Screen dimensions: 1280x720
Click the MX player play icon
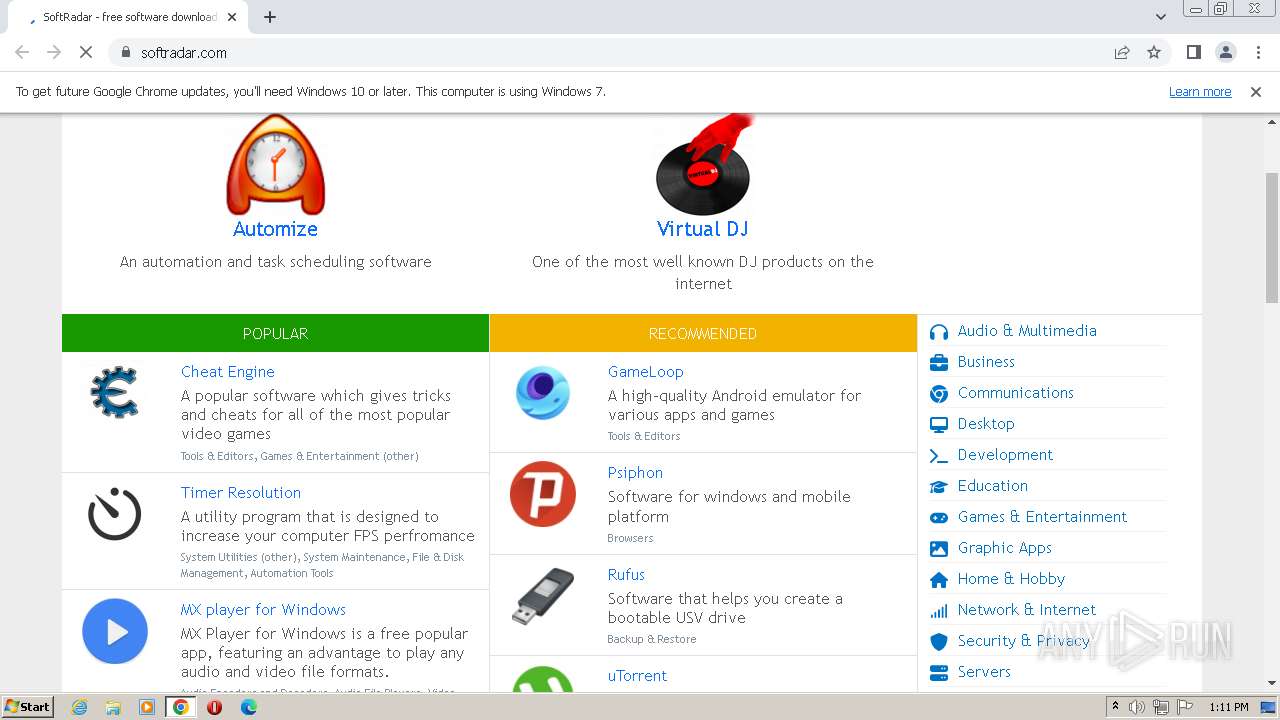[115, 631]
